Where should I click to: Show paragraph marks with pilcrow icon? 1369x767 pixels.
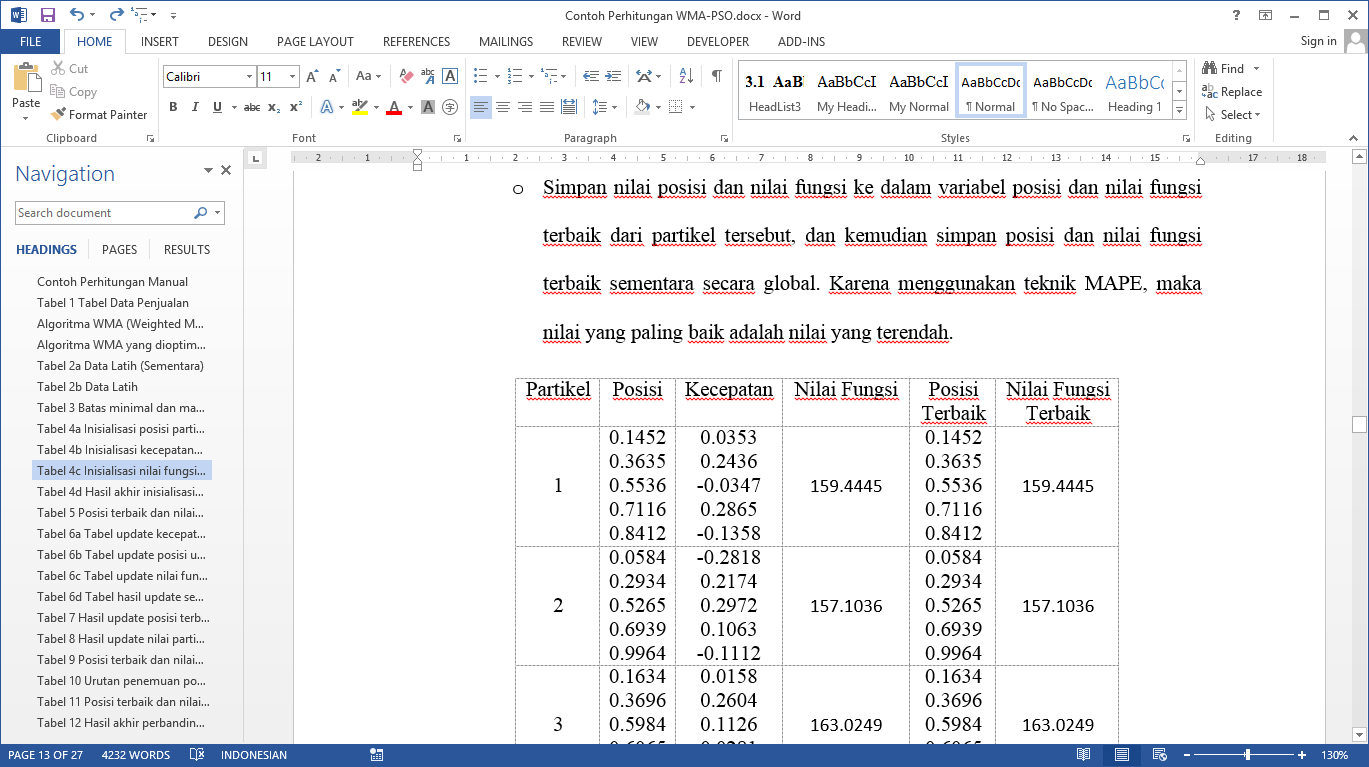point(716,76)
